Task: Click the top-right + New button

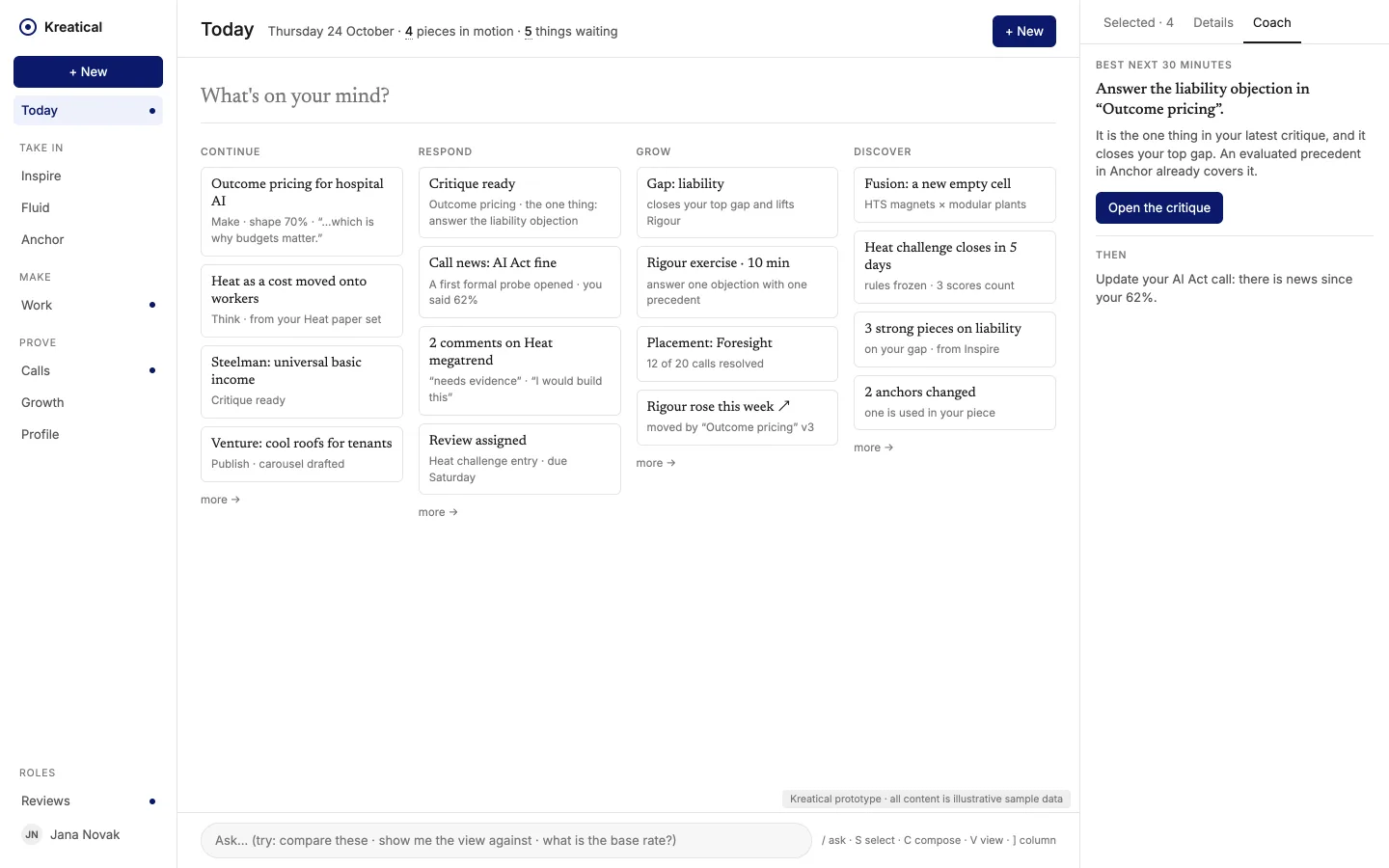Action: coord(1023,31)
